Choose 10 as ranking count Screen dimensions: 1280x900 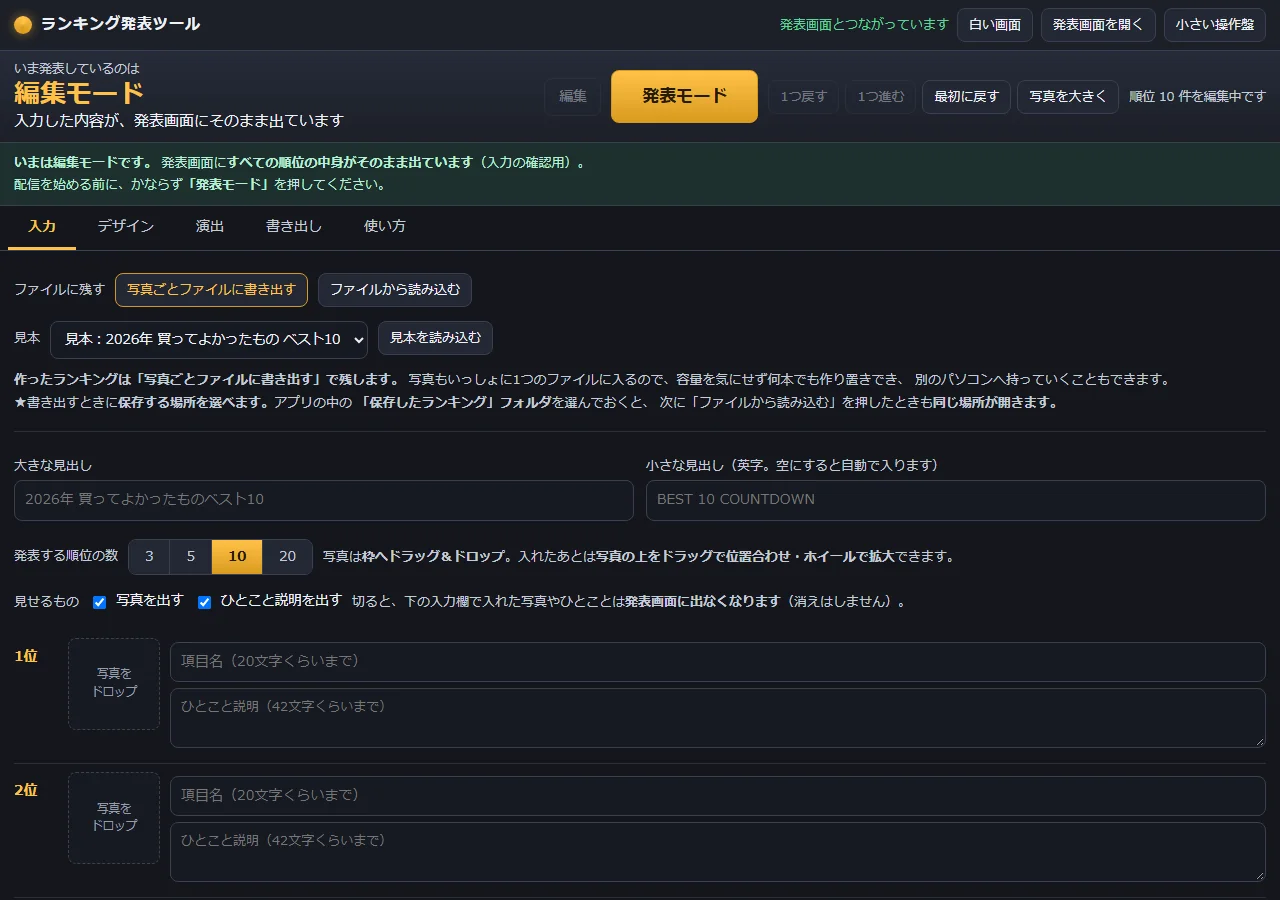click(x=237, y=557)
